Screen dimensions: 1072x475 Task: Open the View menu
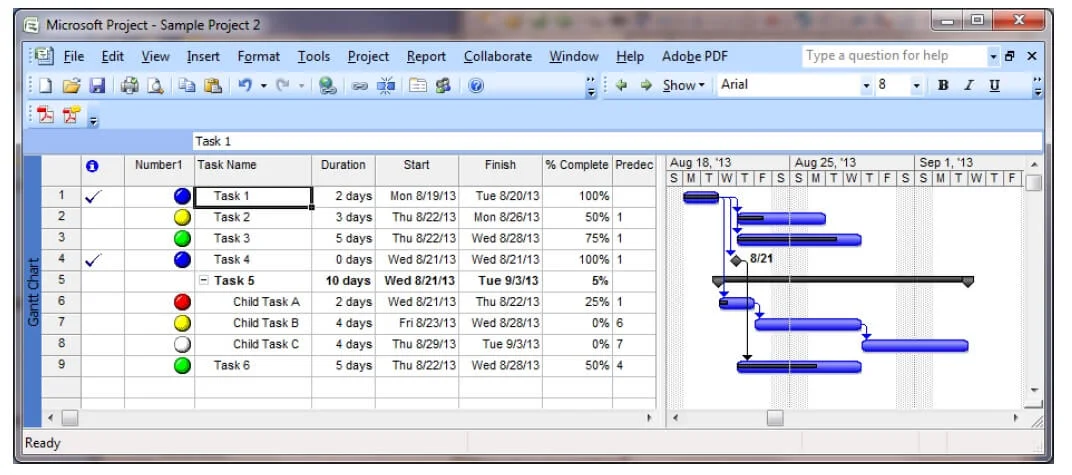156,57
